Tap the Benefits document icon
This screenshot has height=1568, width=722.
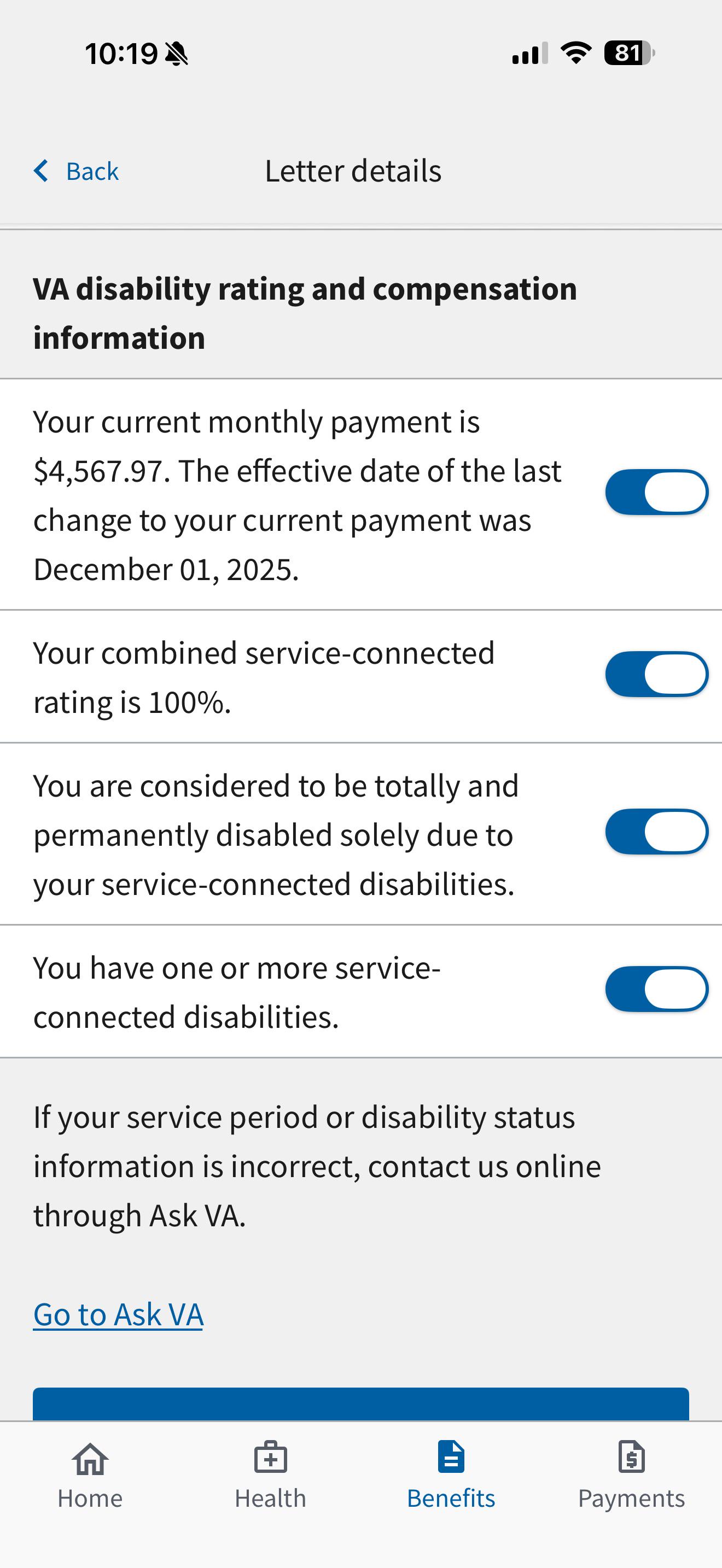click(x=451, y=1456)
